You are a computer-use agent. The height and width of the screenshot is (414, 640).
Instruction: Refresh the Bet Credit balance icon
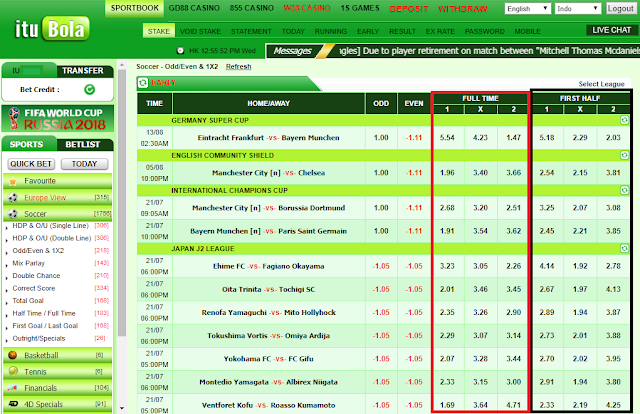pos(89,89)
